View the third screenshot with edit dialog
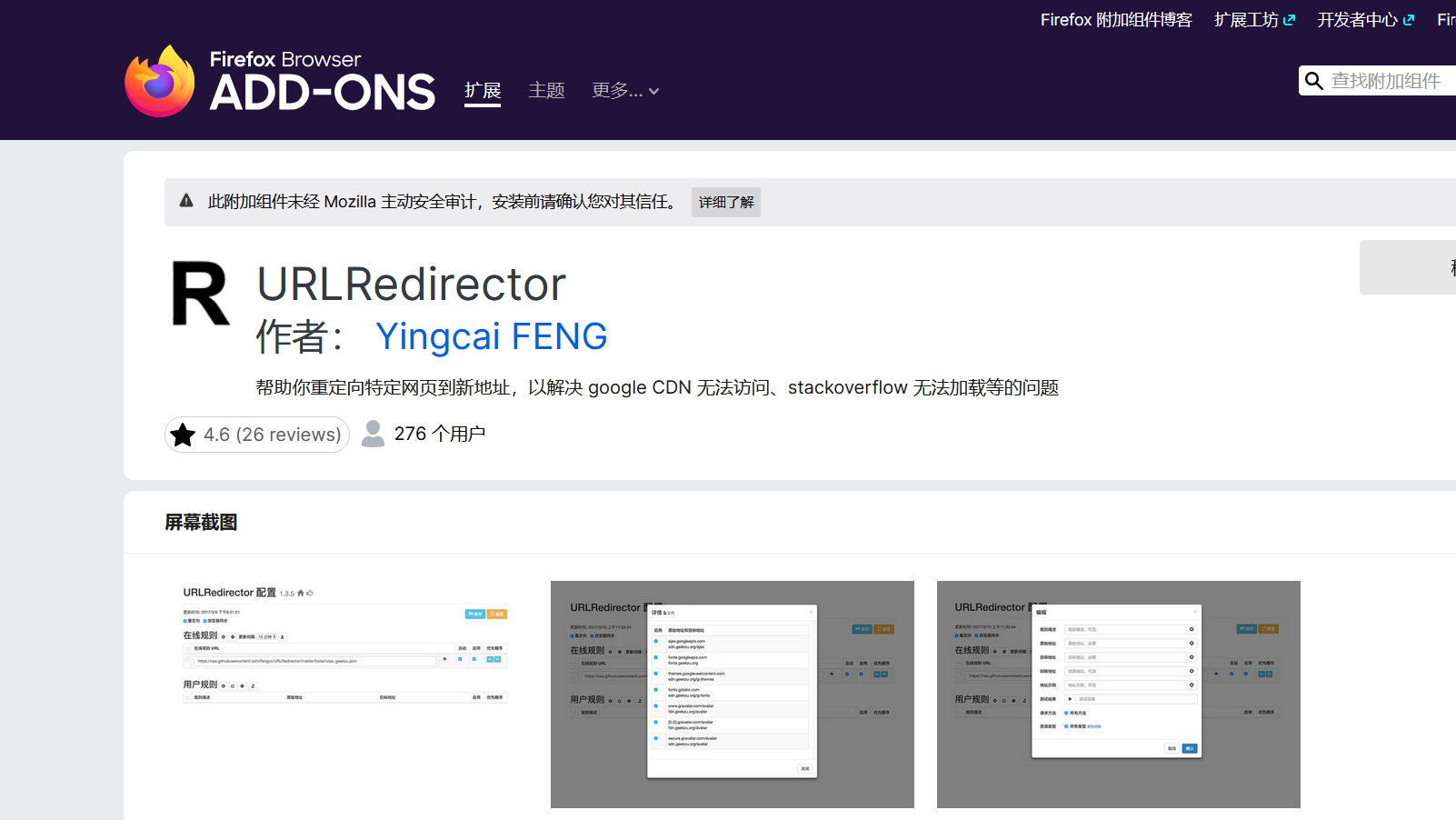The width and height of the screenshot is (1456, 820). [x=1118, y=694]
